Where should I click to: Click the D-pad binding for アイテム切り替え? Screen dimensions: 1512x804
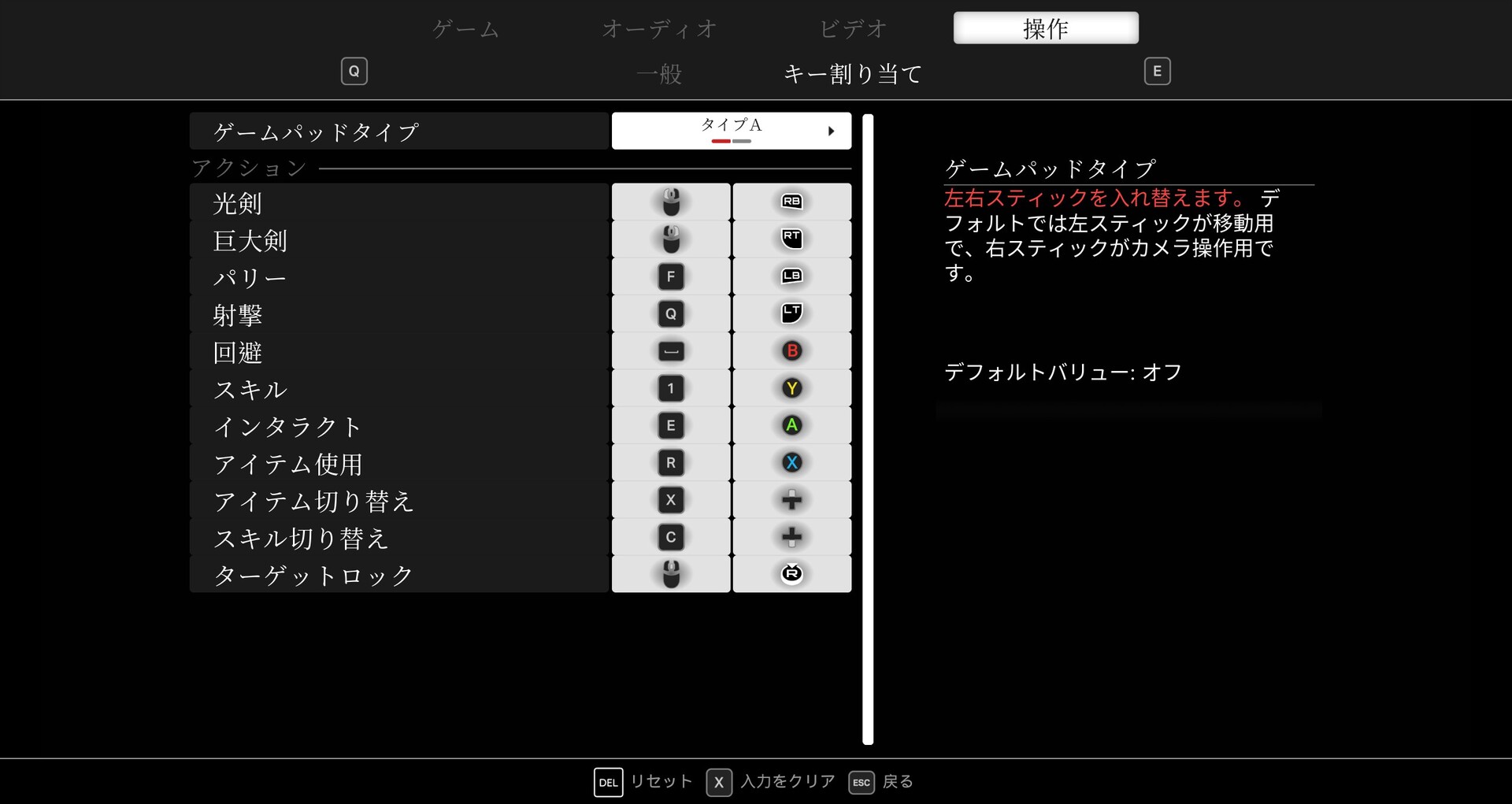pos(791,500)
